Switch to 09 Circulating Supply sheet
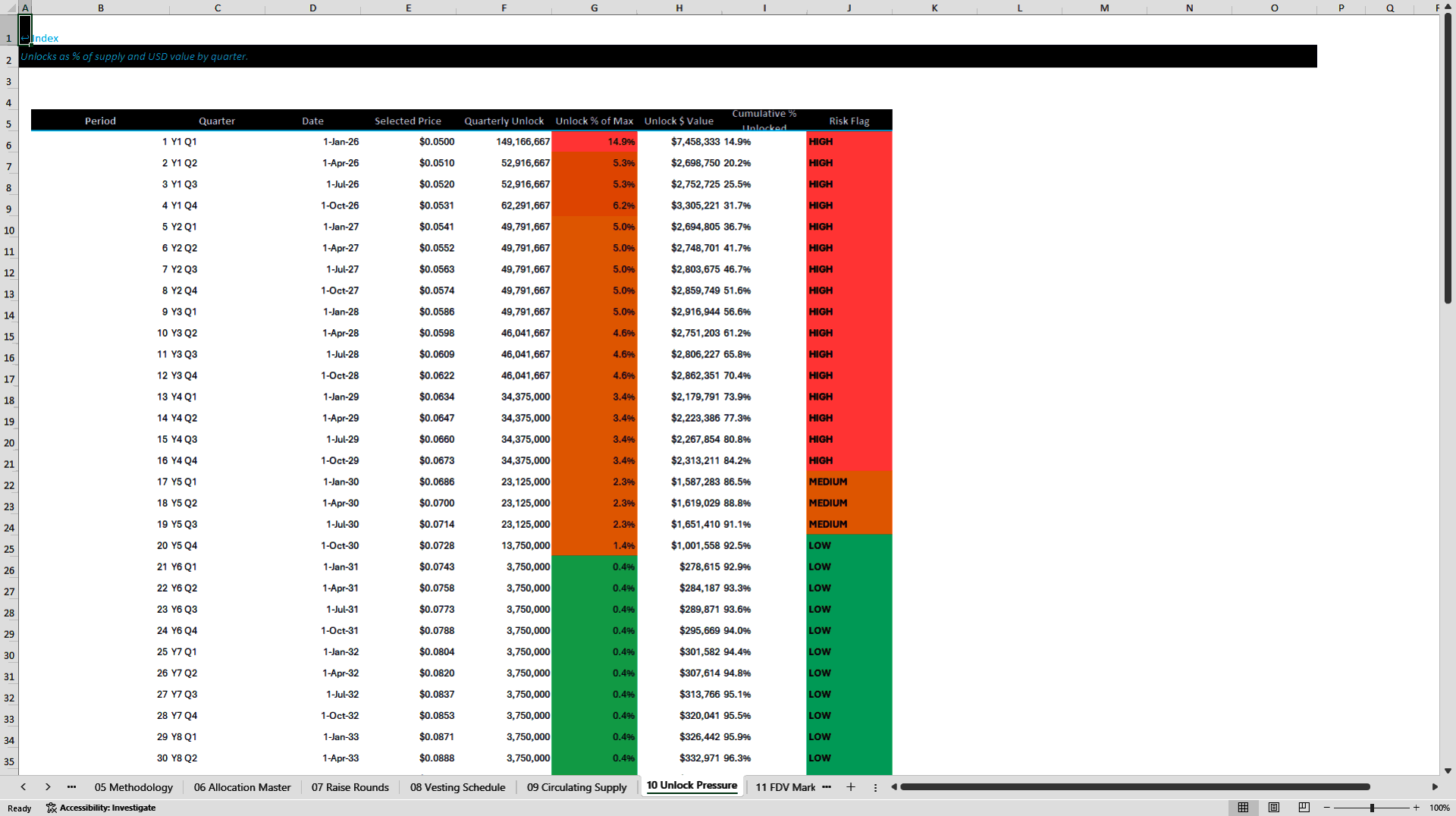 pyautogui.click(x=576, y=787)
